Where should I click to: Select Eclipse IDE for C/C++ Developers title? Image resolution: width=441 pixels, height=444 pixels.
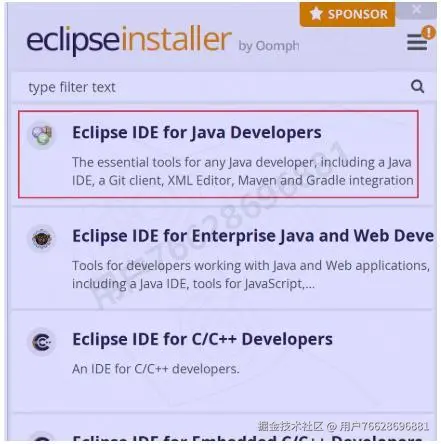[x=203, y=339]
